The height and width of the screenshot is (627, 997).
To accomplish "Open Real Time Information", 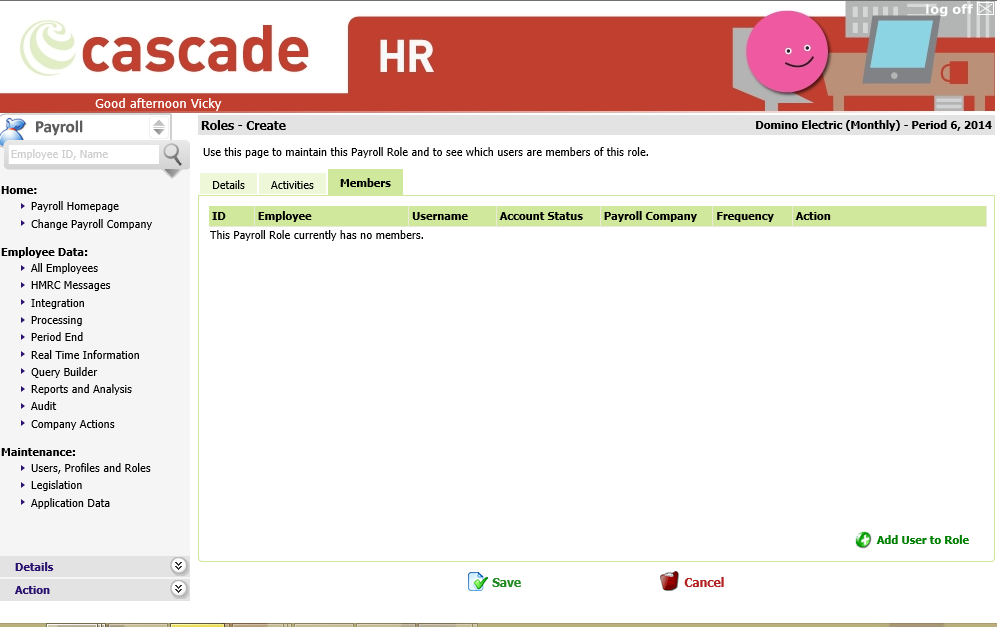I will click(85, 355).
